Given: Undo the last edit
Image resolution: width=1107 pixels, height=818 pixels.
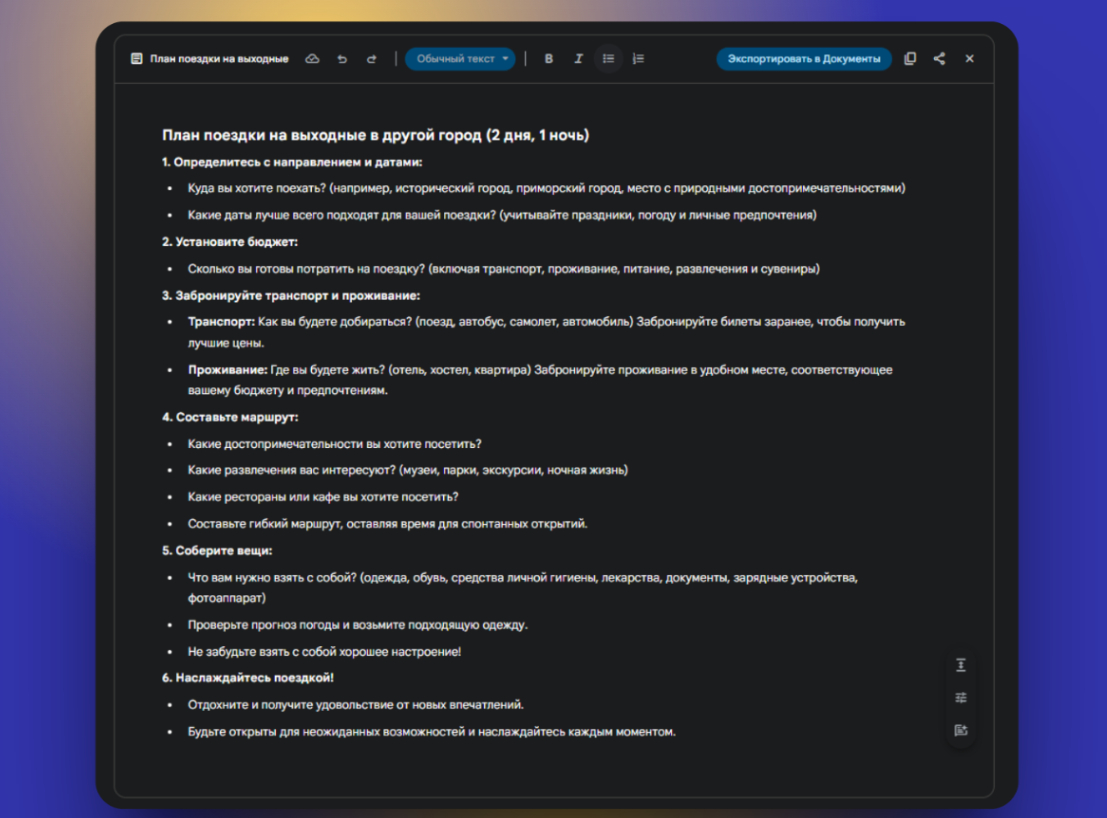Looking at the screenshot, I should (x=342, y=59).
